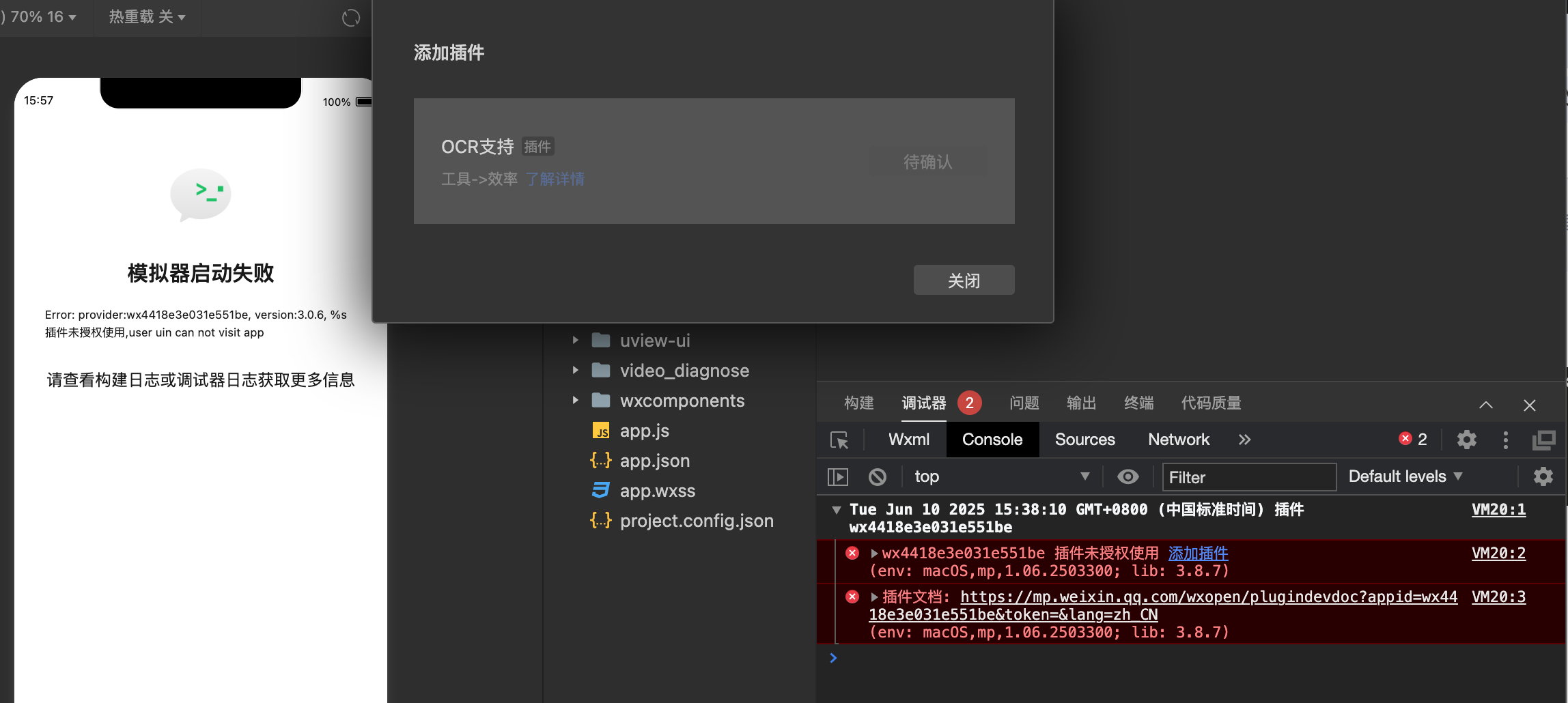
Task: Collapse the Tue Jun 10 log group
Action: tap(836, 510)
